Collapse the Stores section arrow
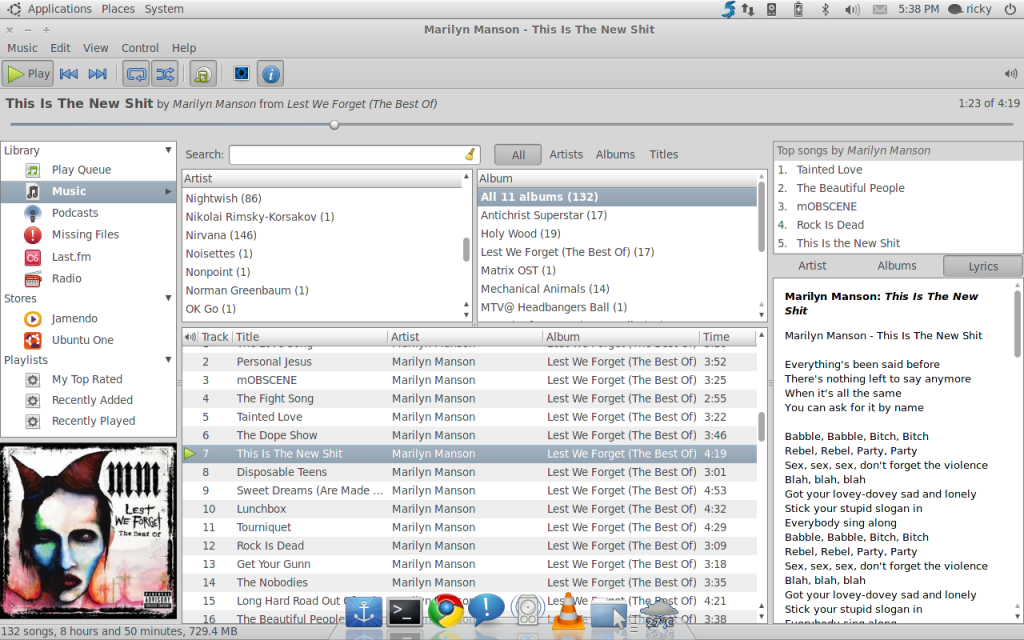The image size is (1024, 640). pyautogui.click(x=168, y=299)
